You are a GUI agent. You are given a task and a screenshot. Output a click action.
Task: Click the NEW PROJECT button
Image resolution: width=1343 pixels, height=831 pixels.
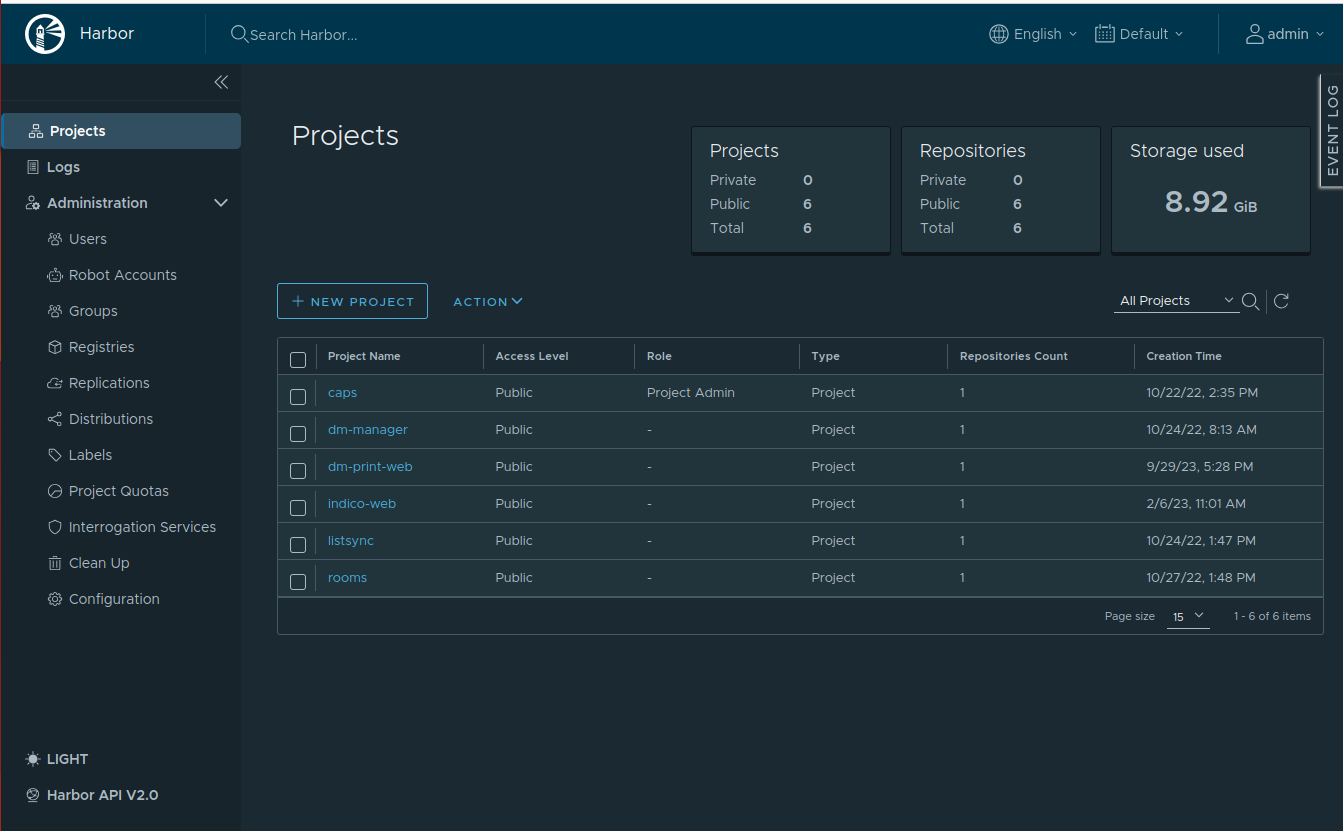(352, 301)
